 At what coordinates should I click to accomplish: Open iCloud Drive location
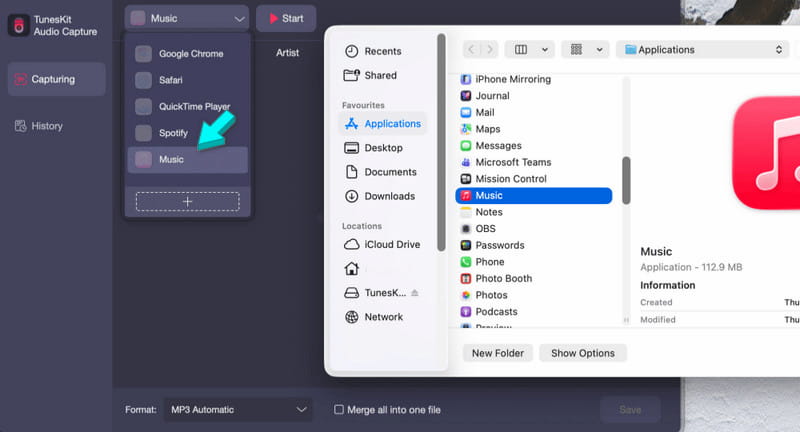point(383,244)
